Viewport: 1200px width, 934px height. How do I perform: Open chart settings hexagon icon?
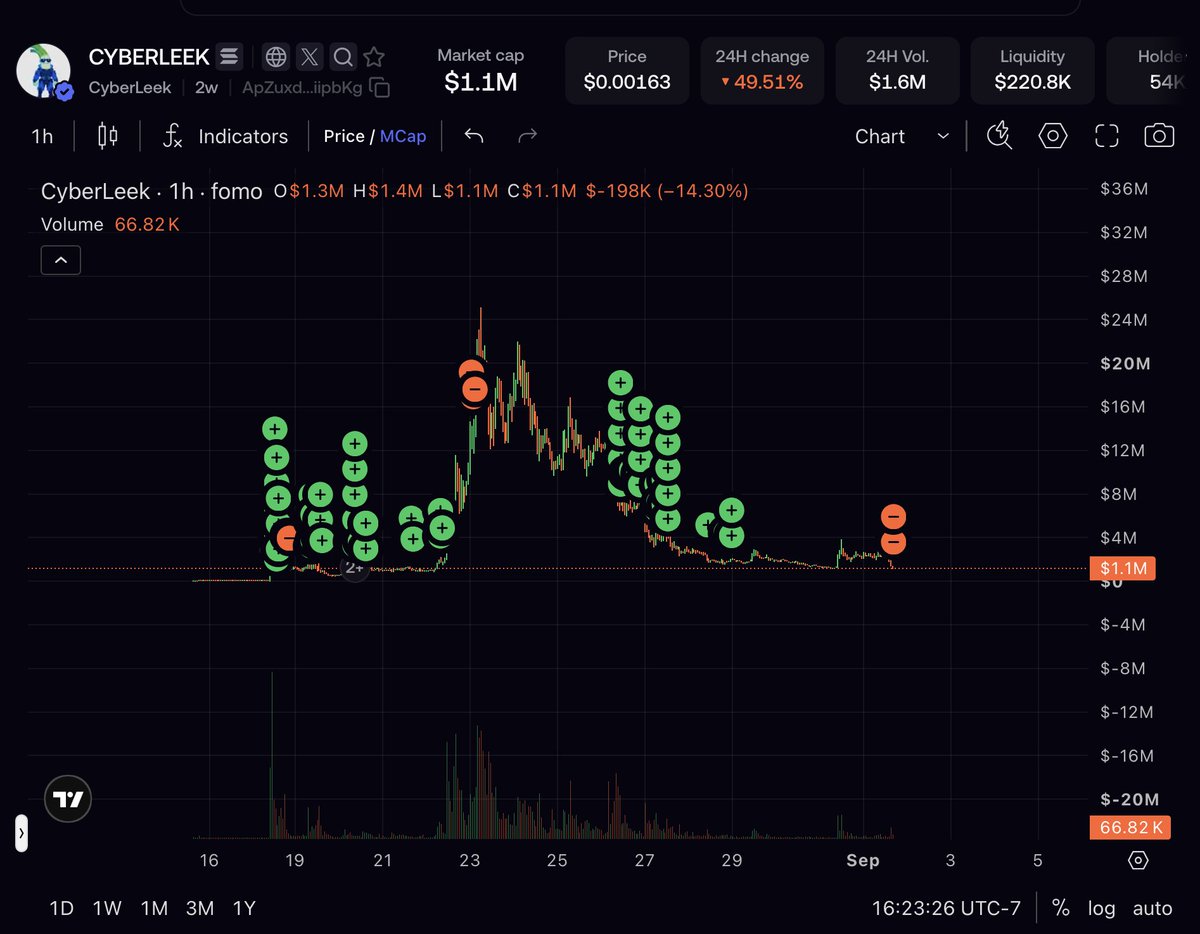(1053, 136)
